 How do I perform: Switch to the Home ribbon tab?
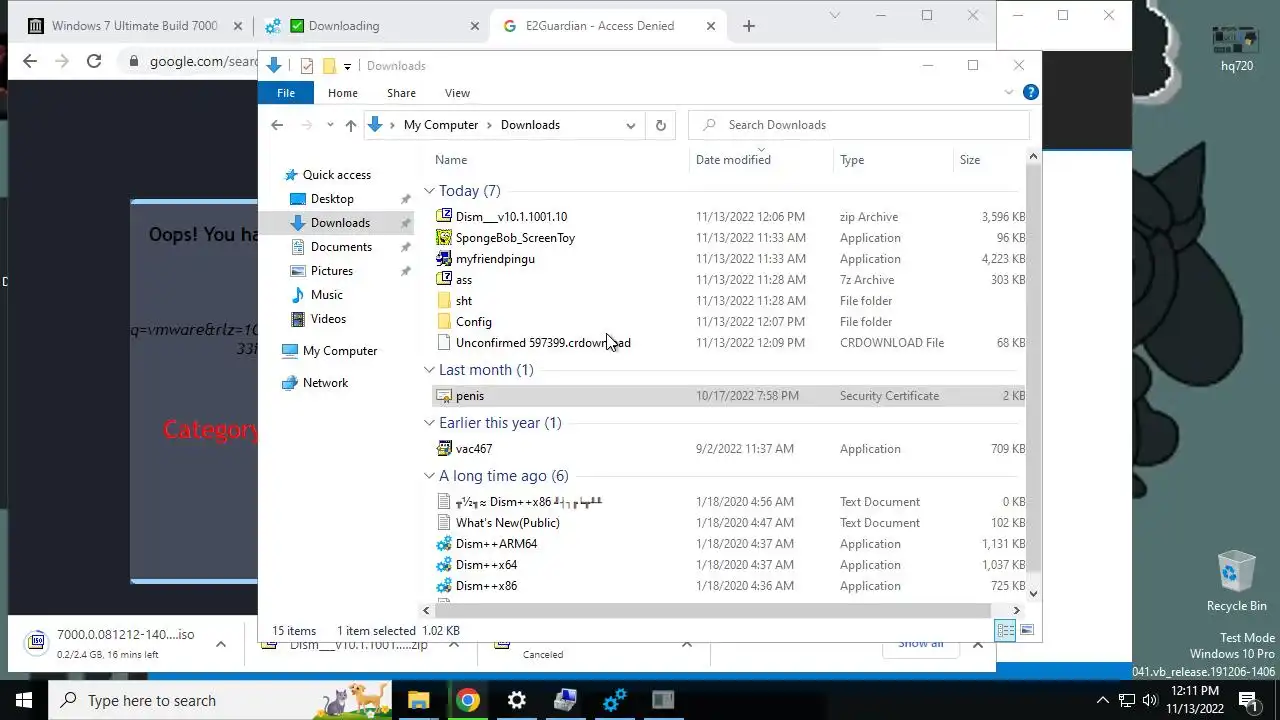coord(343,93)
